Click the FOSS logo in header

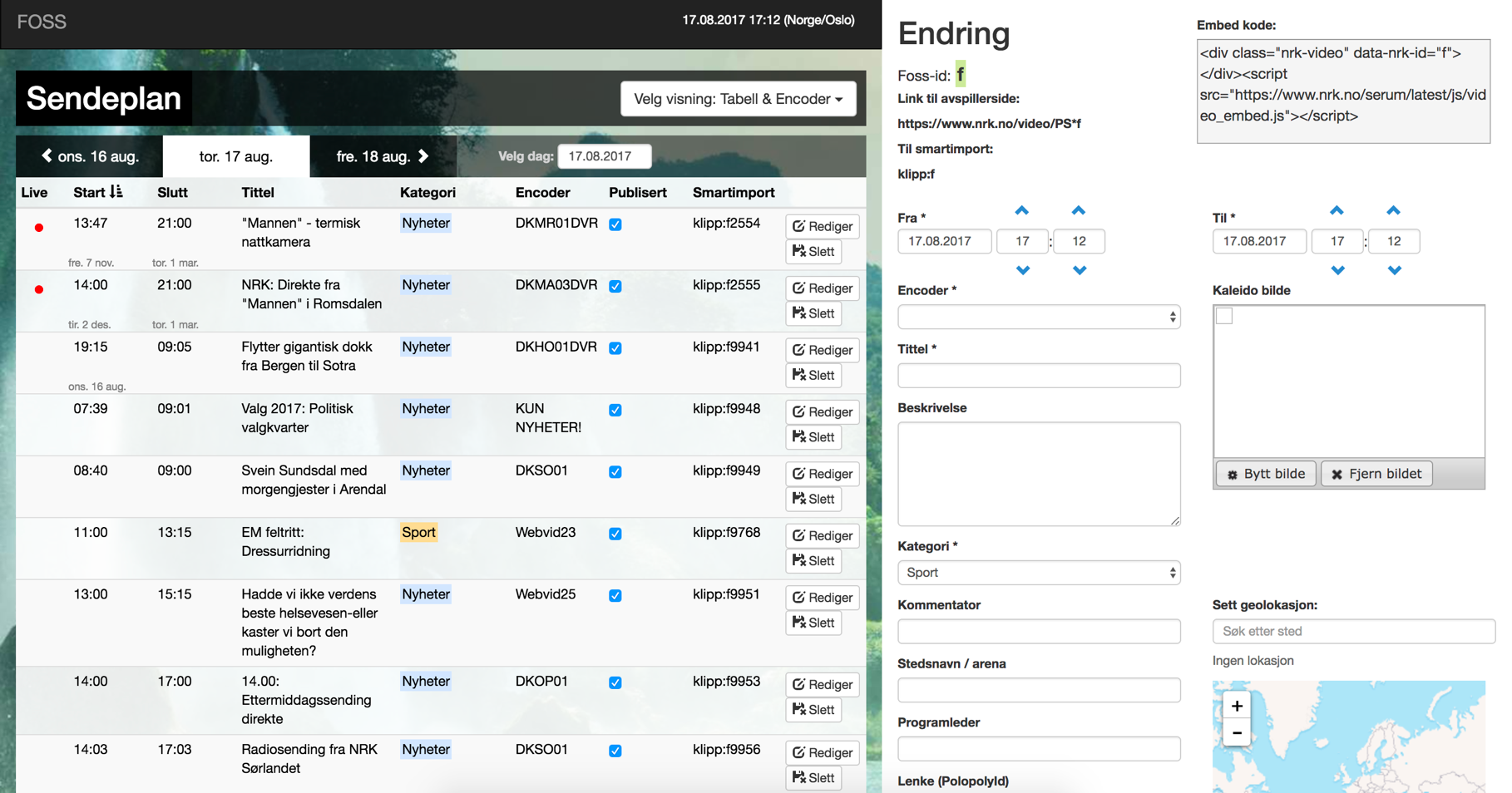click(x=42, y=22)
